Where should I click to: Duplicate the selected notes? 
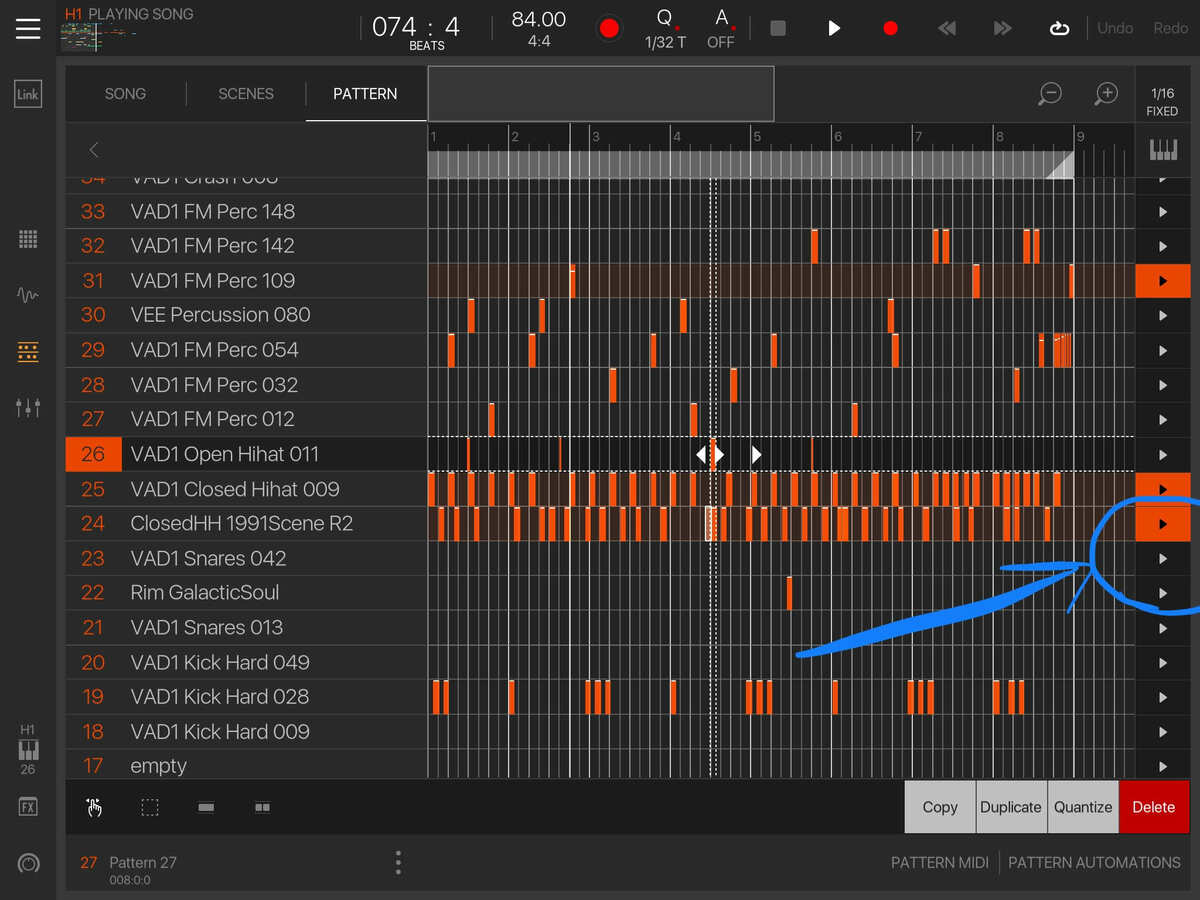[x=1011, y=807]
